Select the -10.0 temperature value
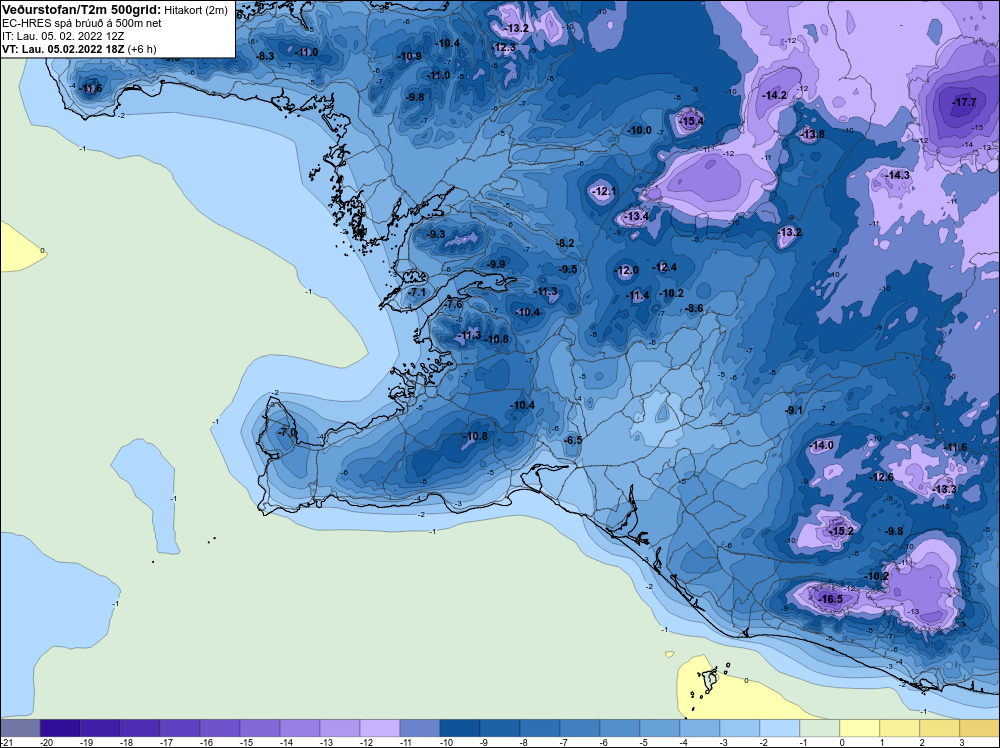 point(639,130)
